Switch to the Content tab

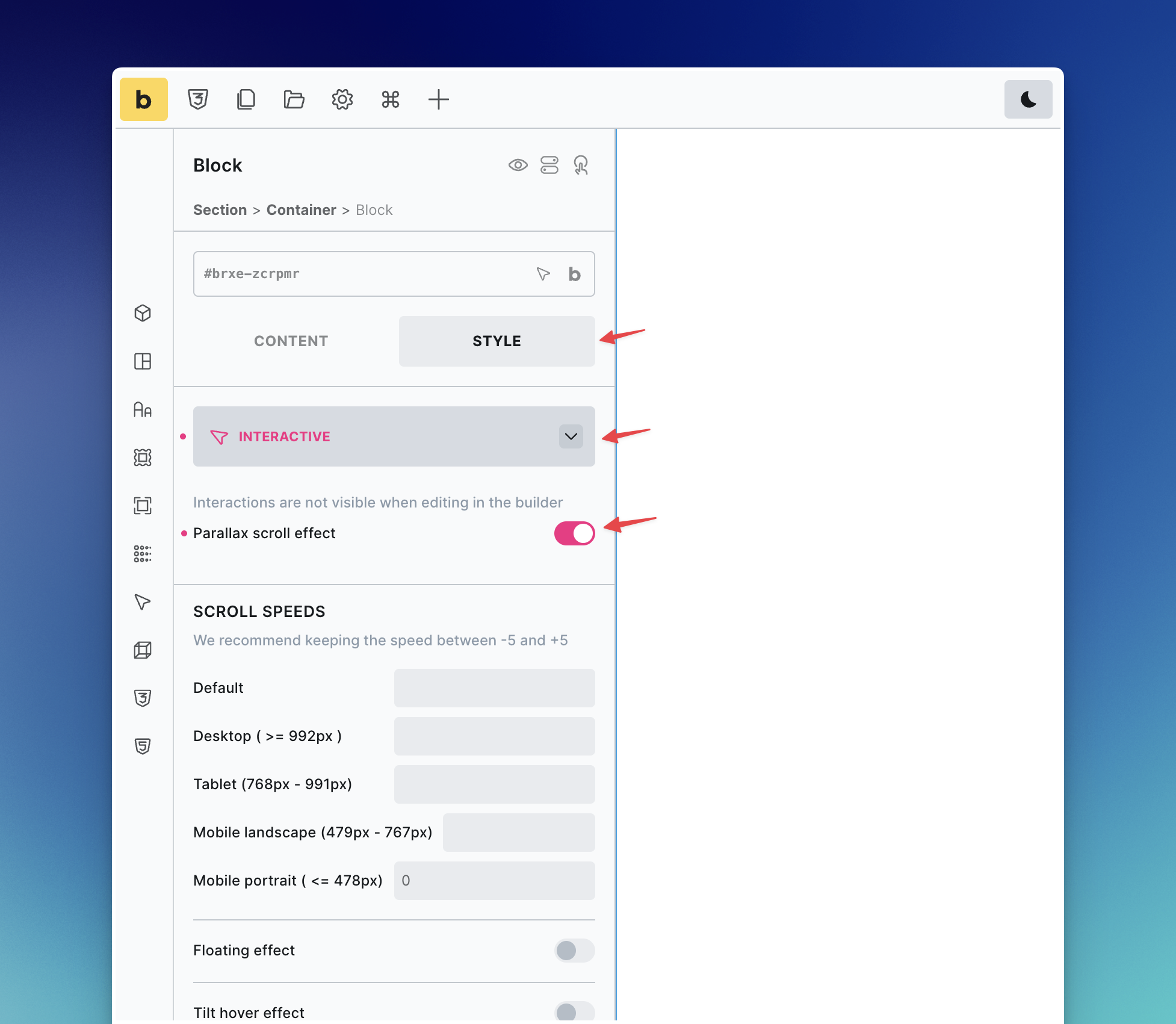point(291,341)
